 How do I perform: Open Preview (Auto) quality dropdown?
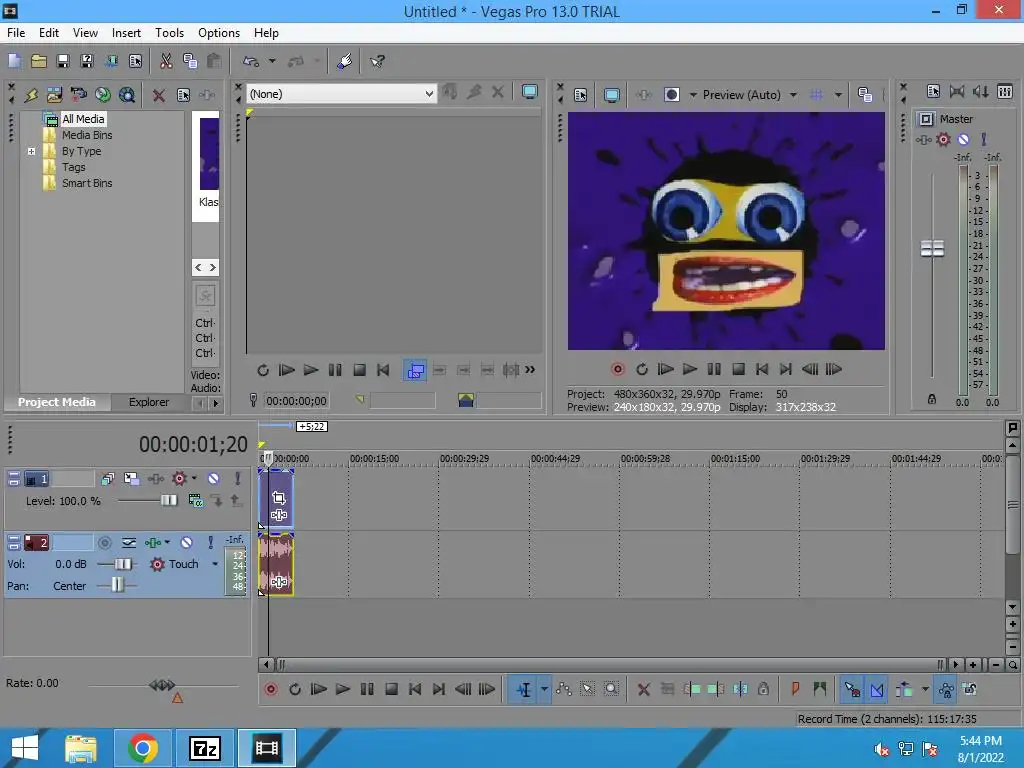[x=793, y=95]
